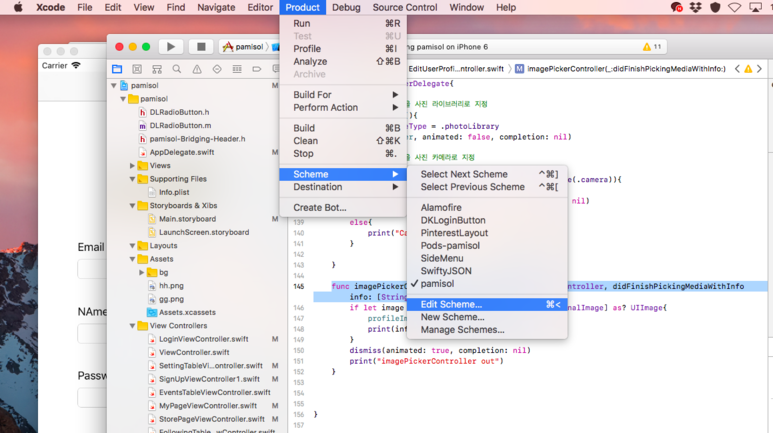The height and width of the screenshot is (433, 773).
Task: Click the Wi-Fi icon in menu bar
Action: point(735,7)
